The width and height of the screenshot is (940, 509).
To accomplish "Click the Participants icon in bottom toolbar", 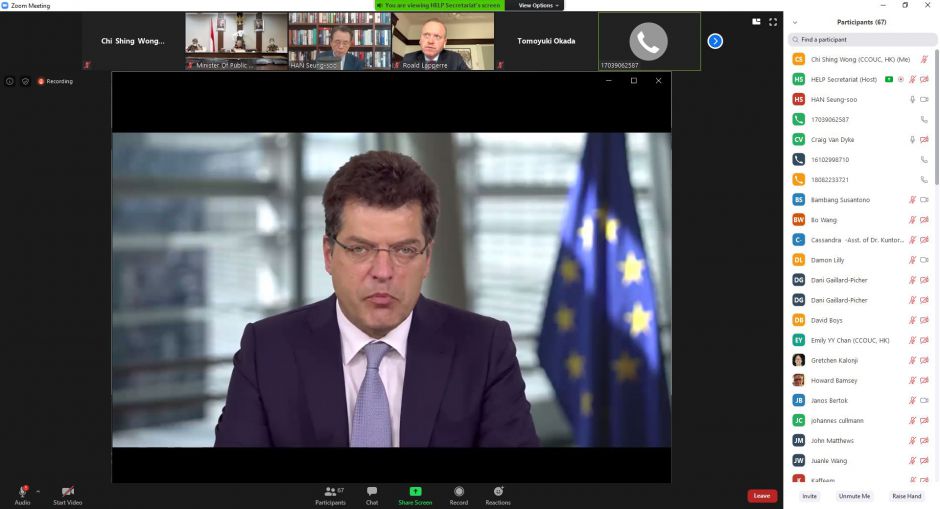I will point(329,492).
